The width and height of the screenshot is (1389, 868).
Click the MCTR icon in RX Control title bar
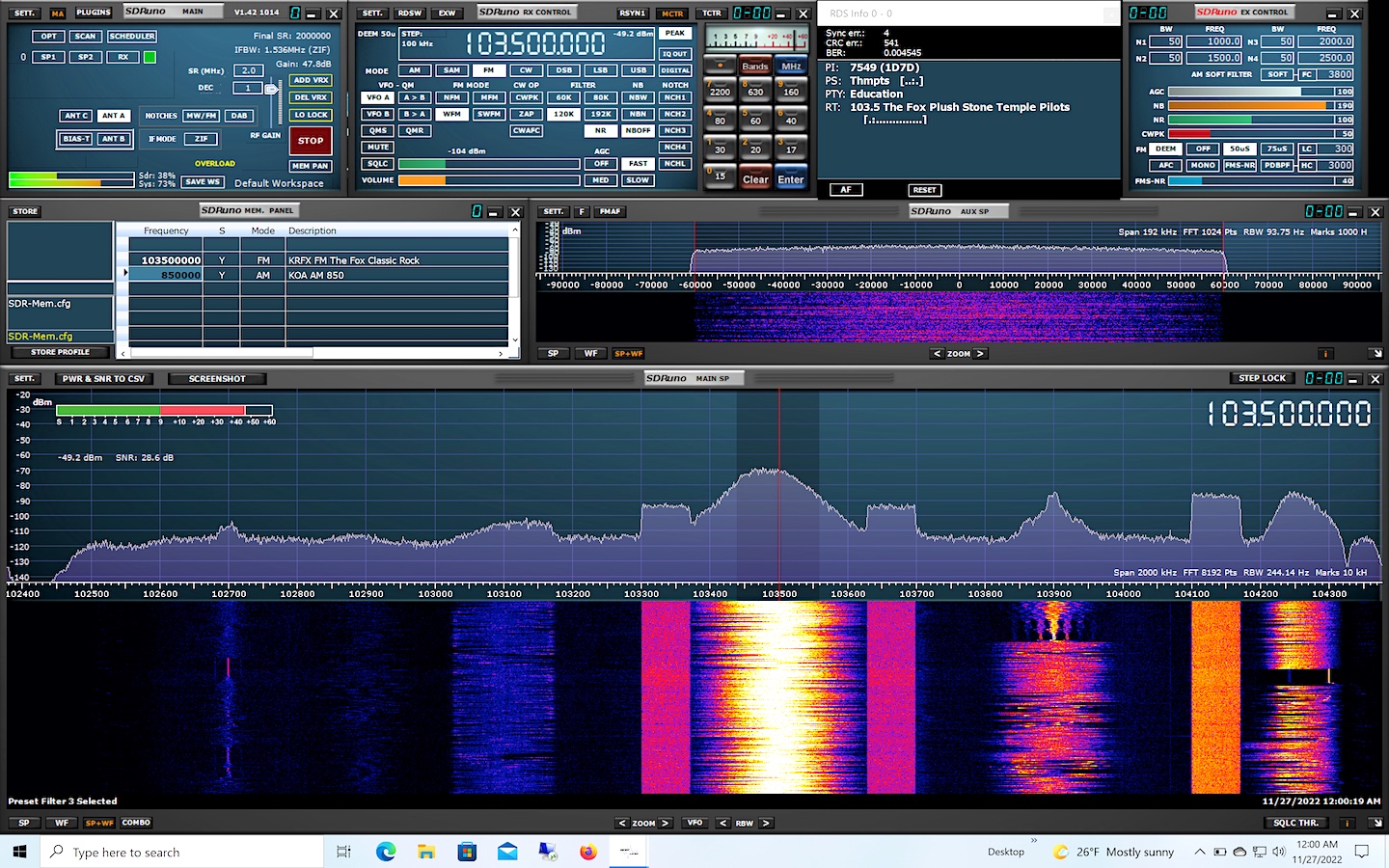[671, 13]
